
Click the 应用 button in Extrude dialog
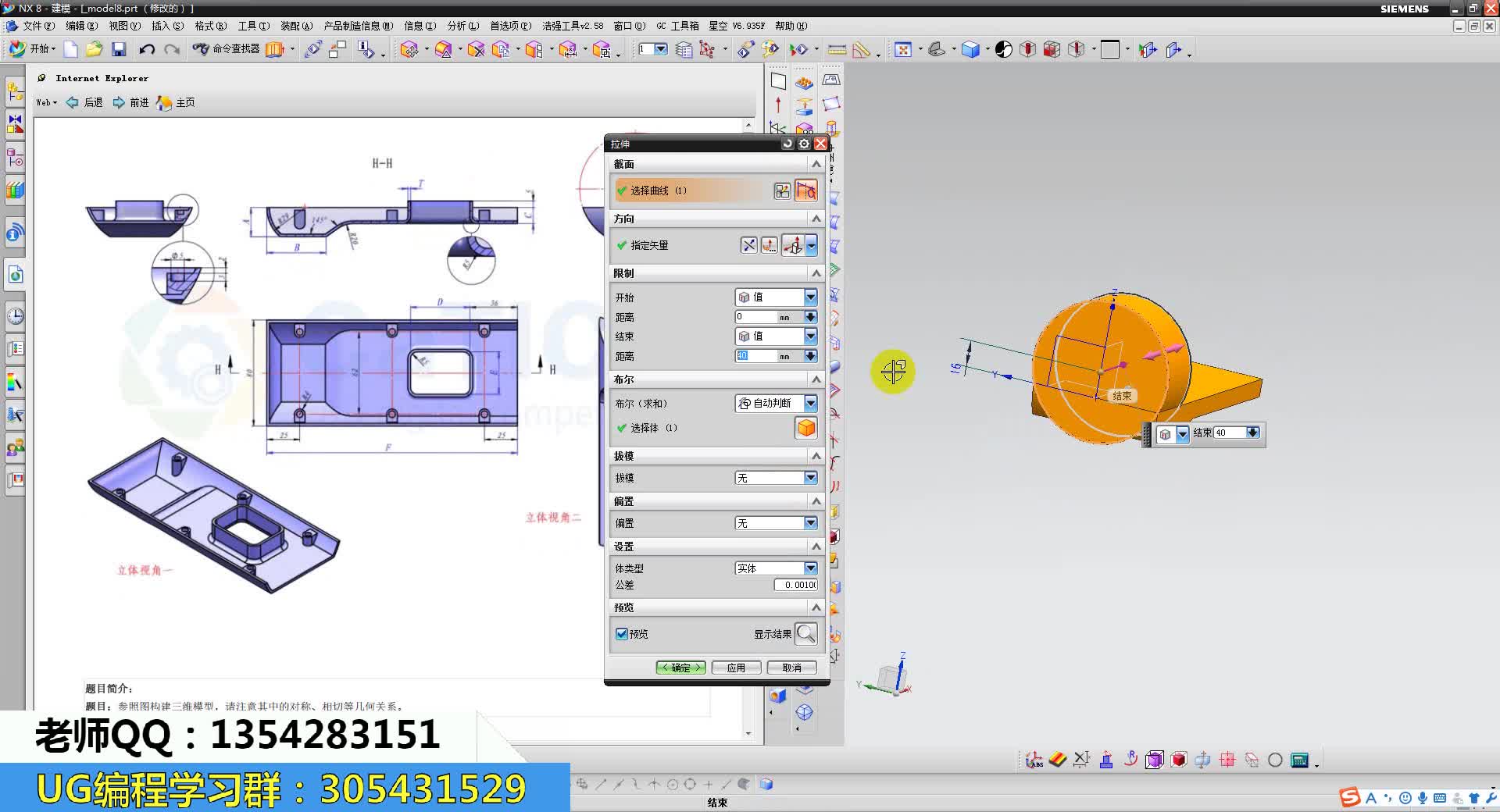[x=735, y=668]
